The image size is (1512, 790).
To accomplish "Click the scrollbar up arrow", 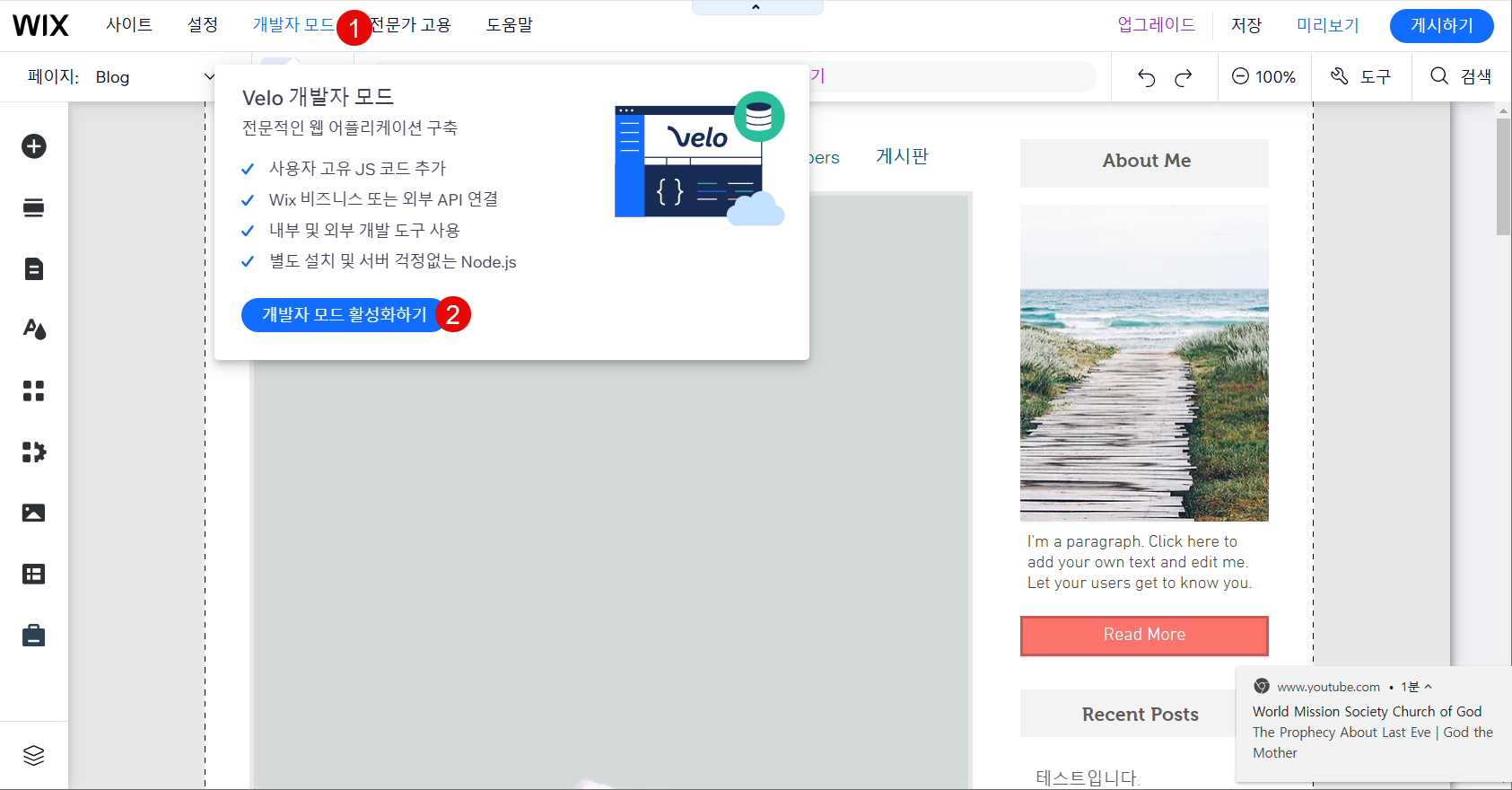I will (x=1504, y=110).
